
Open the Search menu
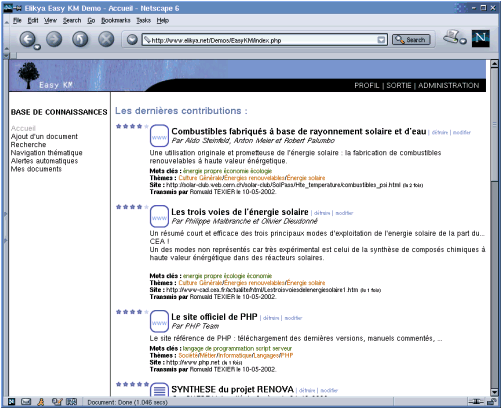pyautogui.click(x=72, y=21)
